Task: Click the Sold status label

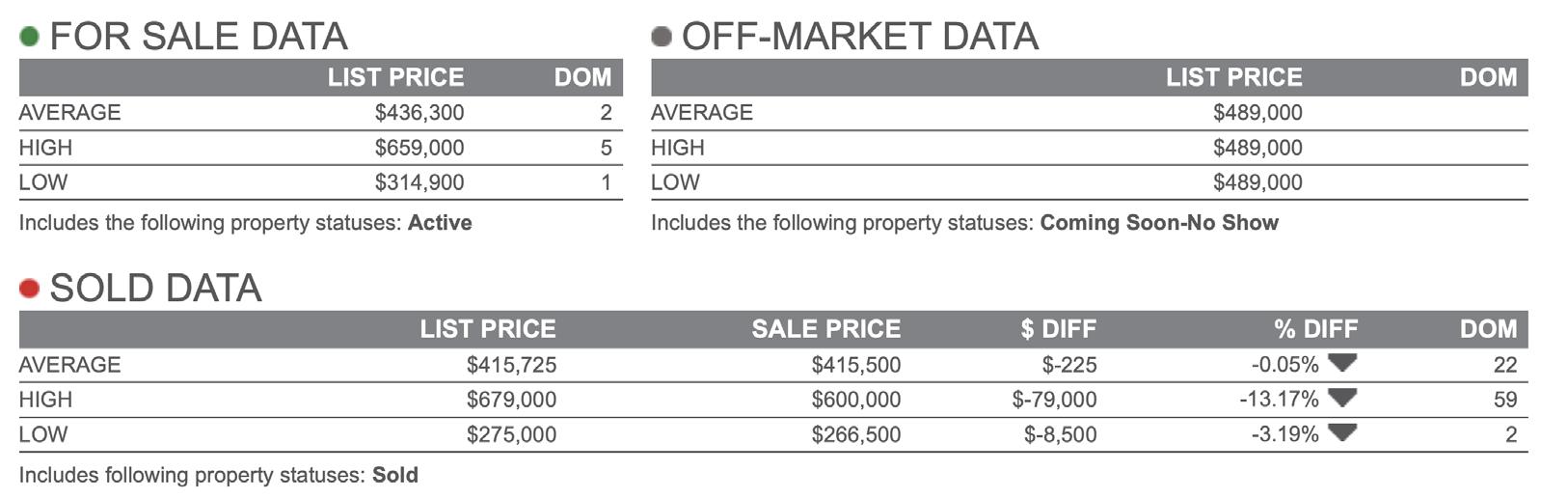Action: (x=395, y=475)
